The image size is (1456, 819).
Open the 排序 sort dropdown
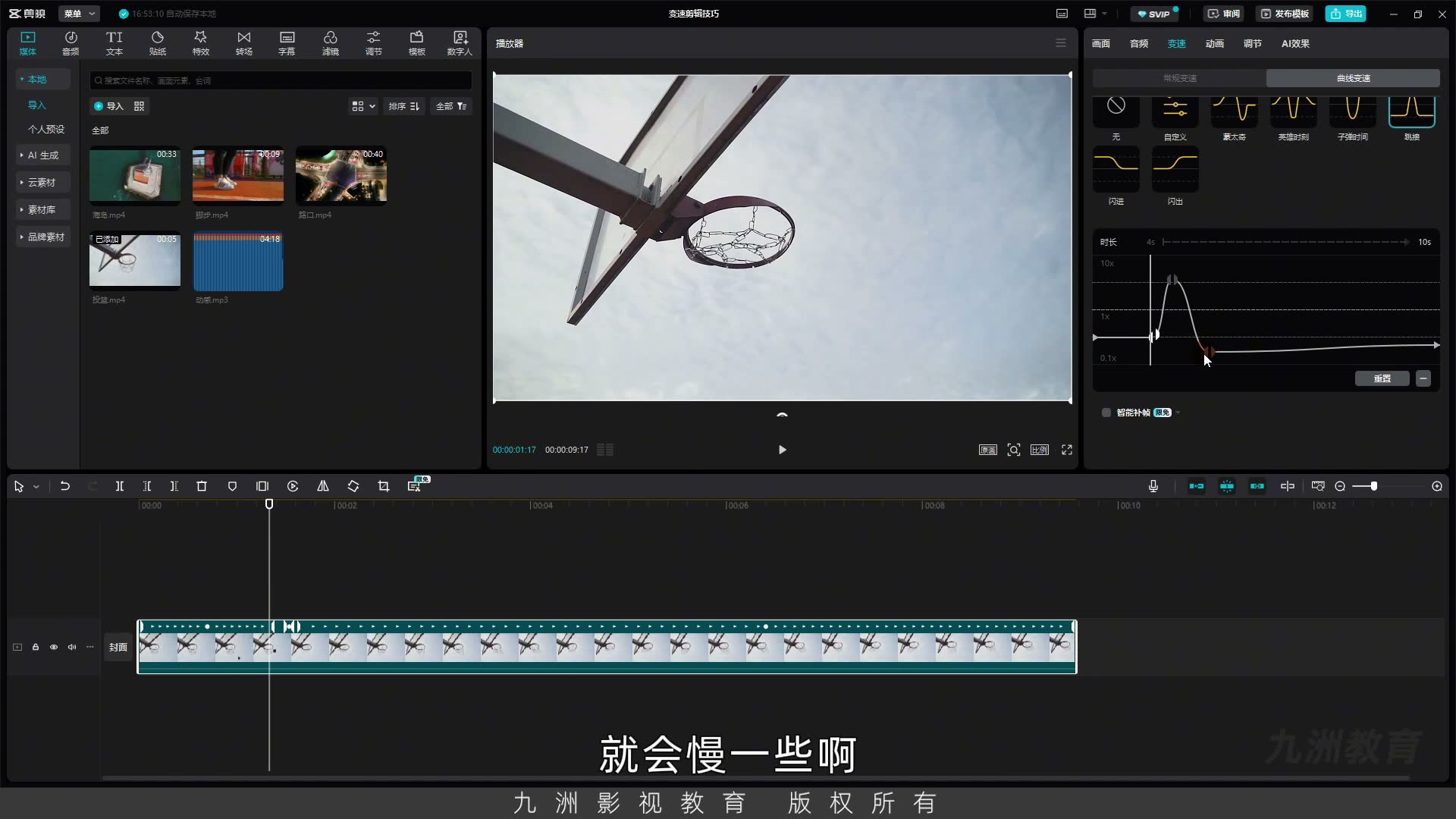point(404,106)
